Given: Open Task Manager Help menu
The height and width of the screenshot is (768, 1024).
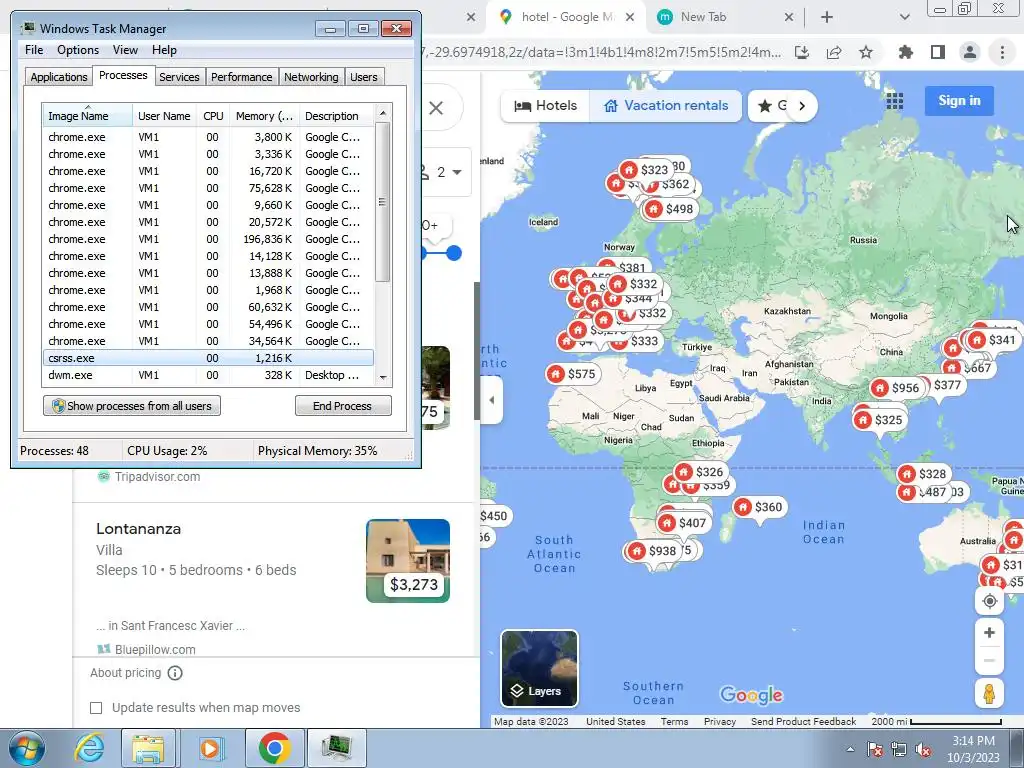Looking at the screenshot, I should [x=164, y=50].
